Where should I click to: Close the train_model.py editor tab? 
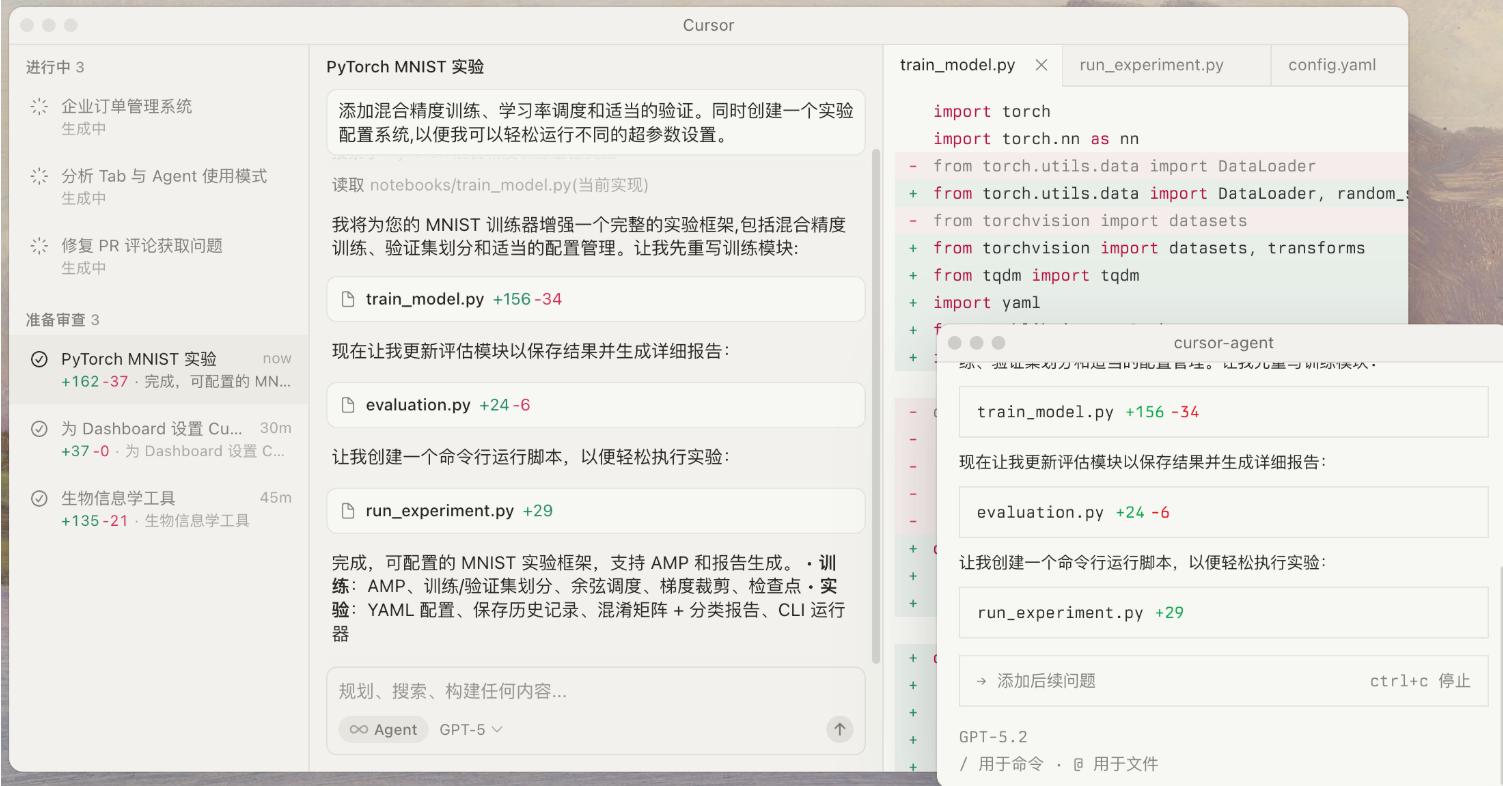coord(1041,65)
